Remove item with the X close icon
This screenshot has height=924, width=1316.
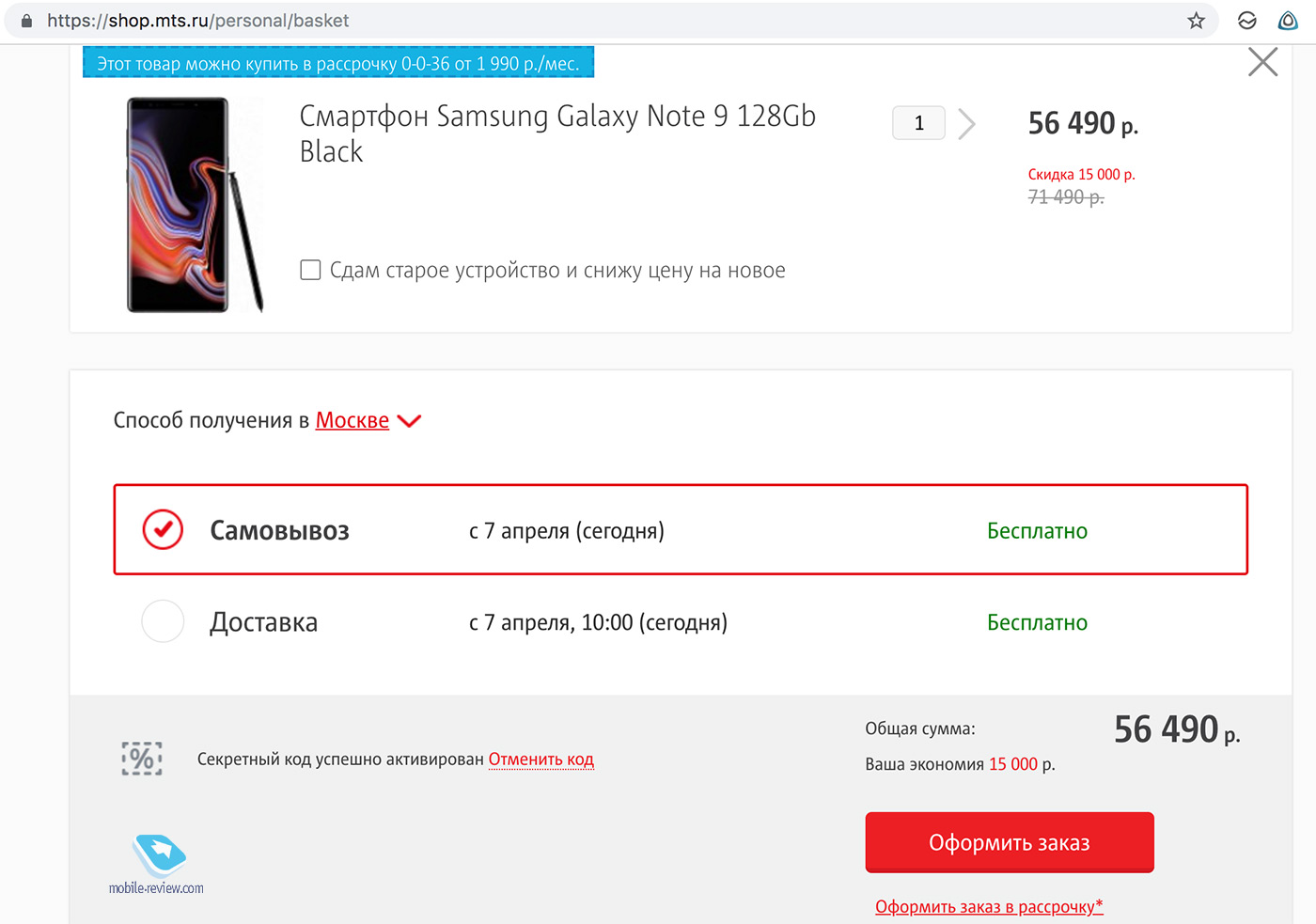tap(1262, 62)
